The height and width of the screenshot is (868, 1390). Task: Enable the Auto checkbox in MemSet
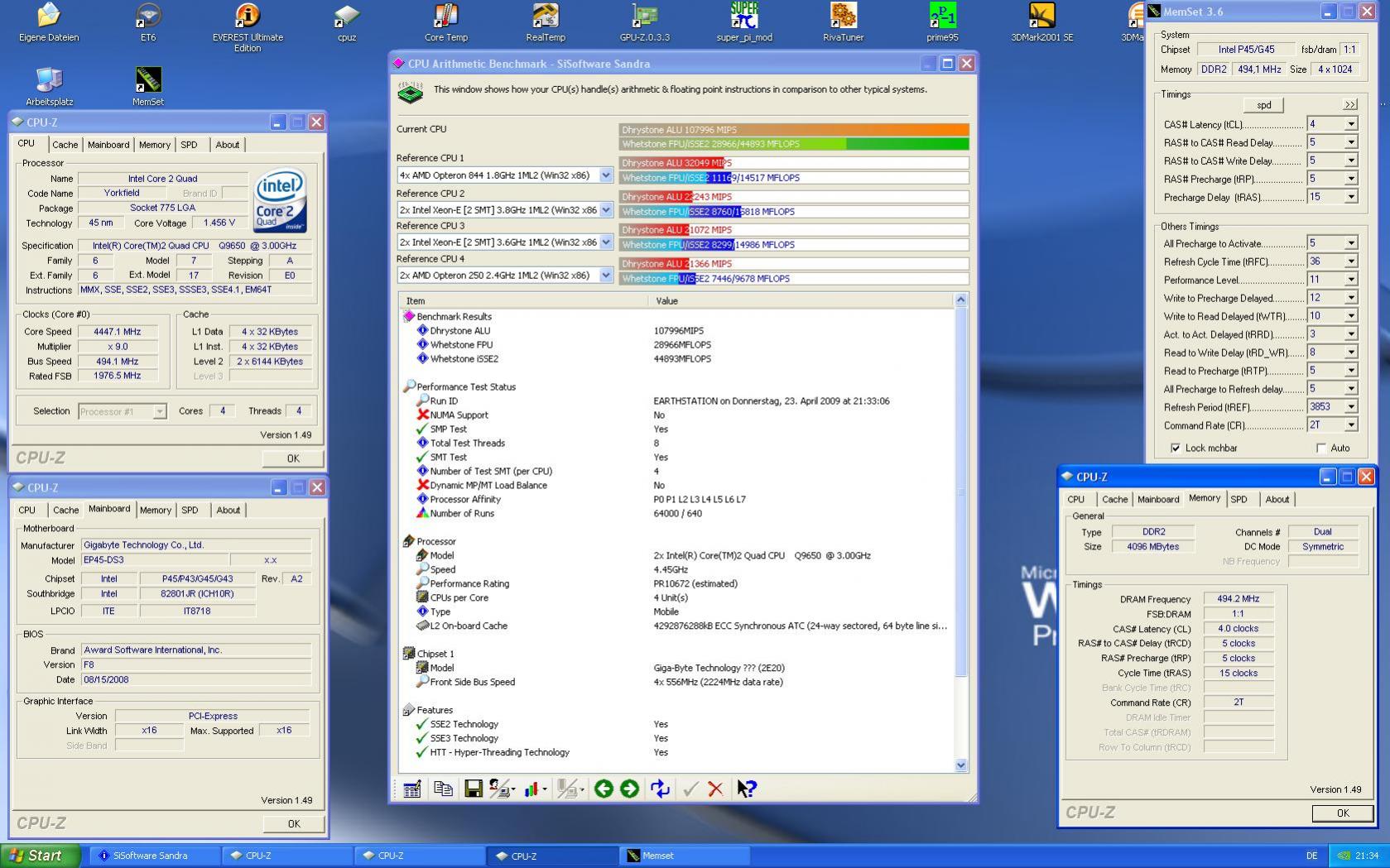(1320, 448)
